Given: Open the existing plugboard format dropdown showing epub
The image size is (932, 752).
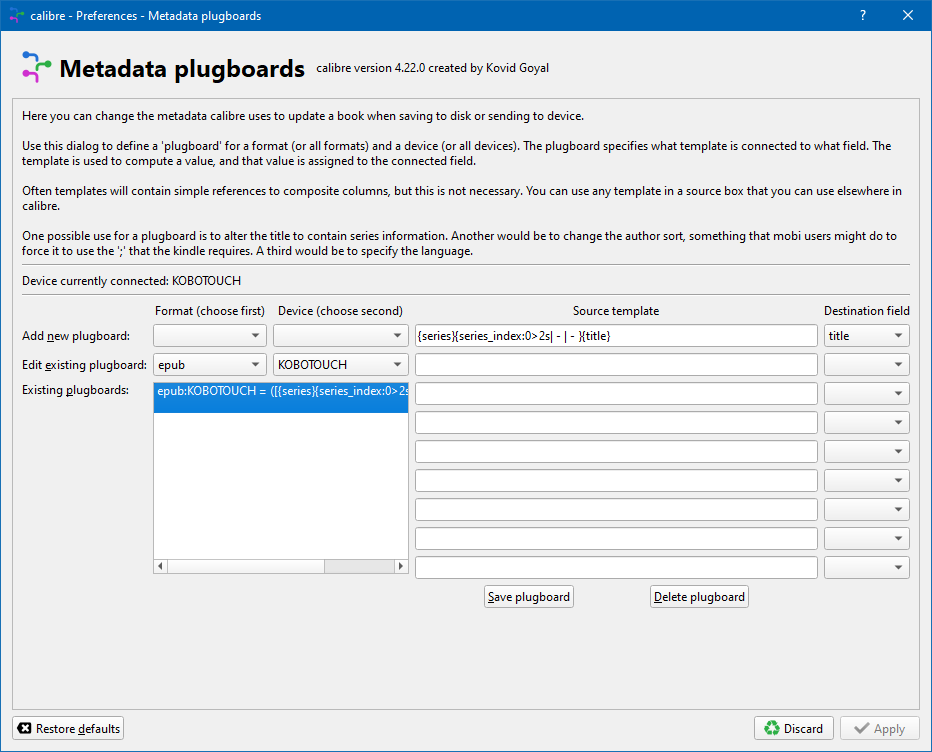Looking at the screenshot, I should tap(210, 364).
